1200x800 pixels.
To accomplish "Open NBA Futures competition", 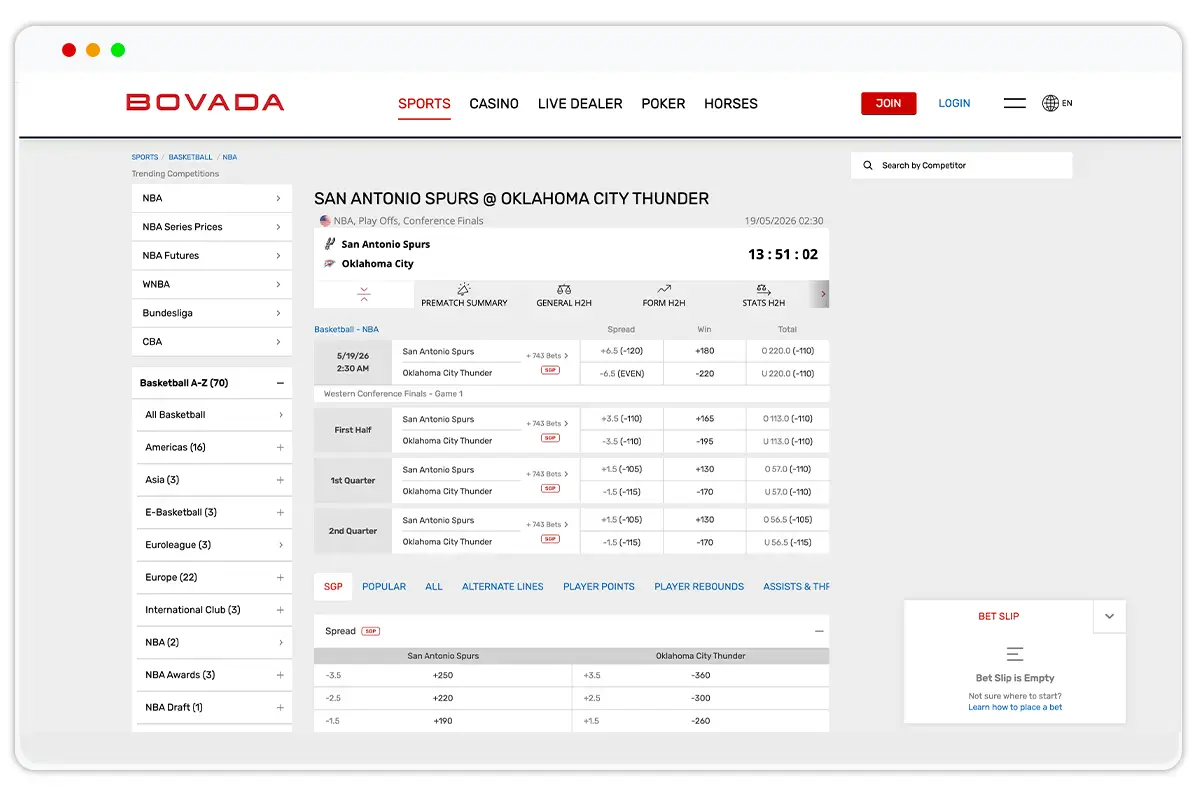I will point(212,256).
